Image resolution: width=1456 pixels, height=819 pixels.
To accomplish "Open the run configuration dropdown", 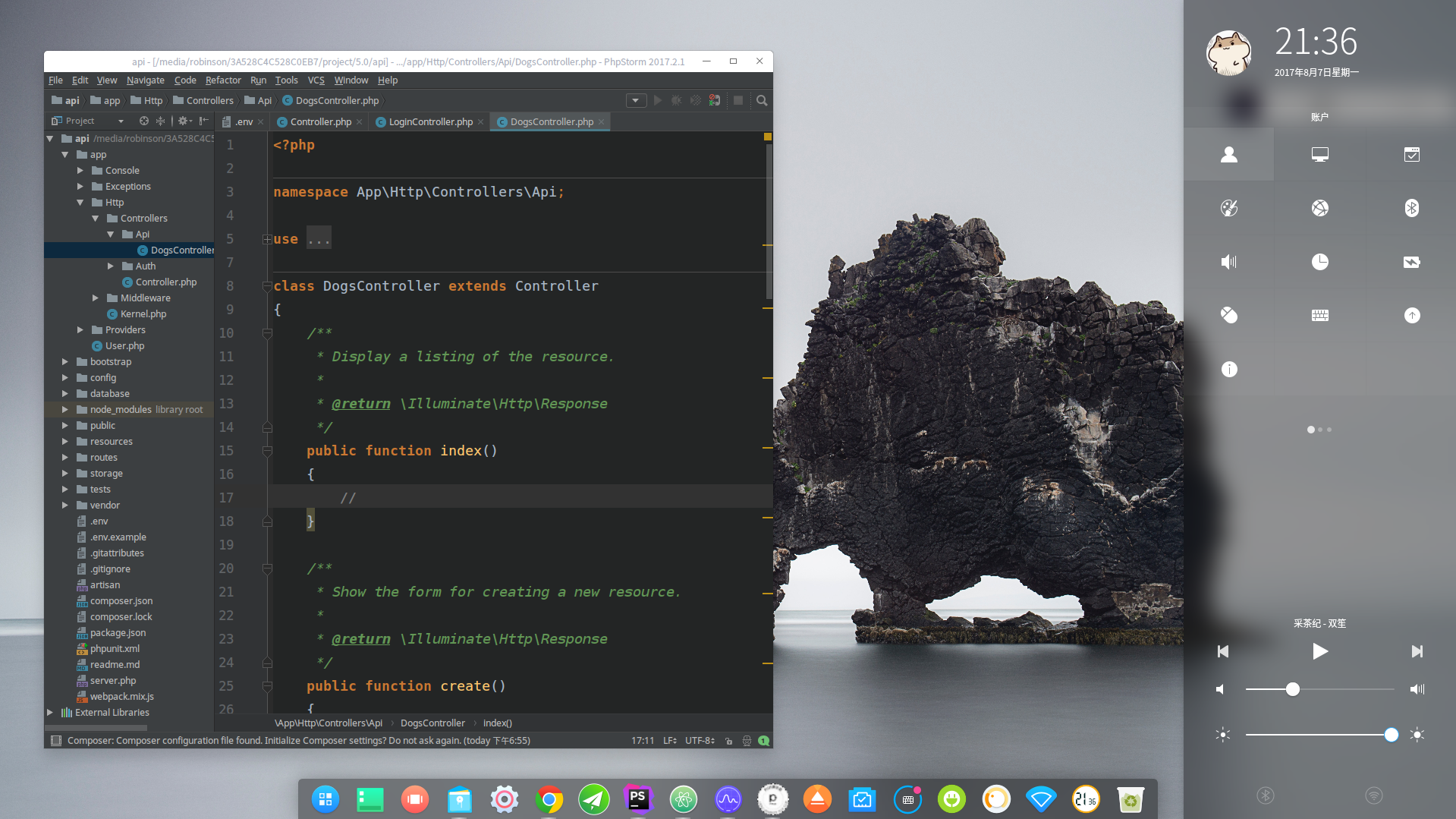I will tap(636, 100).
